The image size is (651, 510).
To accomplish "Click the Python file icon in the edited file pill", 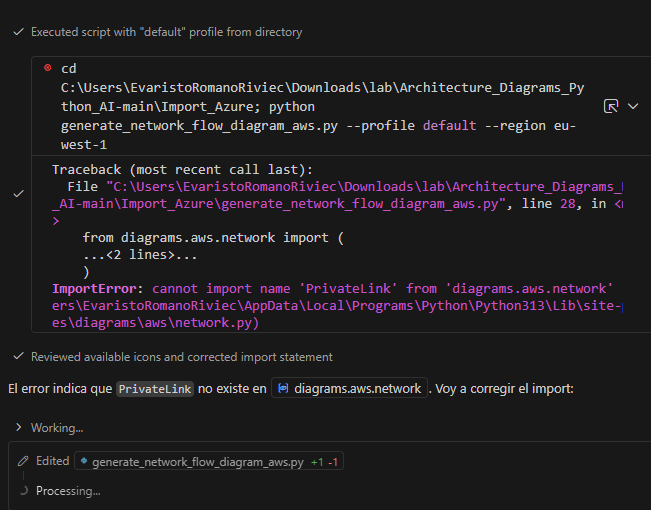I will [83, 462].
